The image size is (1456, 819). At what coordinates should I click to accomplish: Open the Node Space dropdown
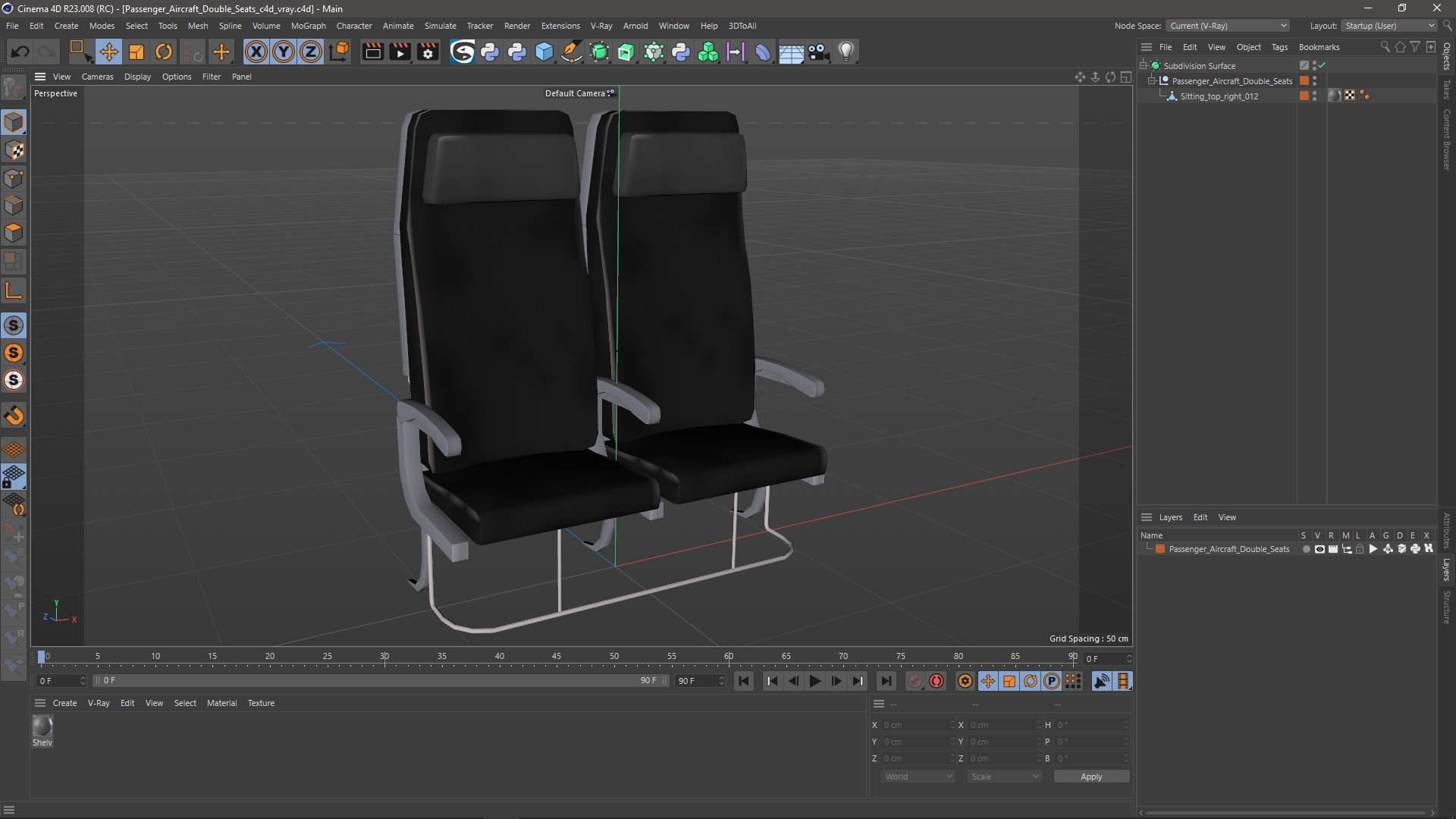(x=1226, y=26)
